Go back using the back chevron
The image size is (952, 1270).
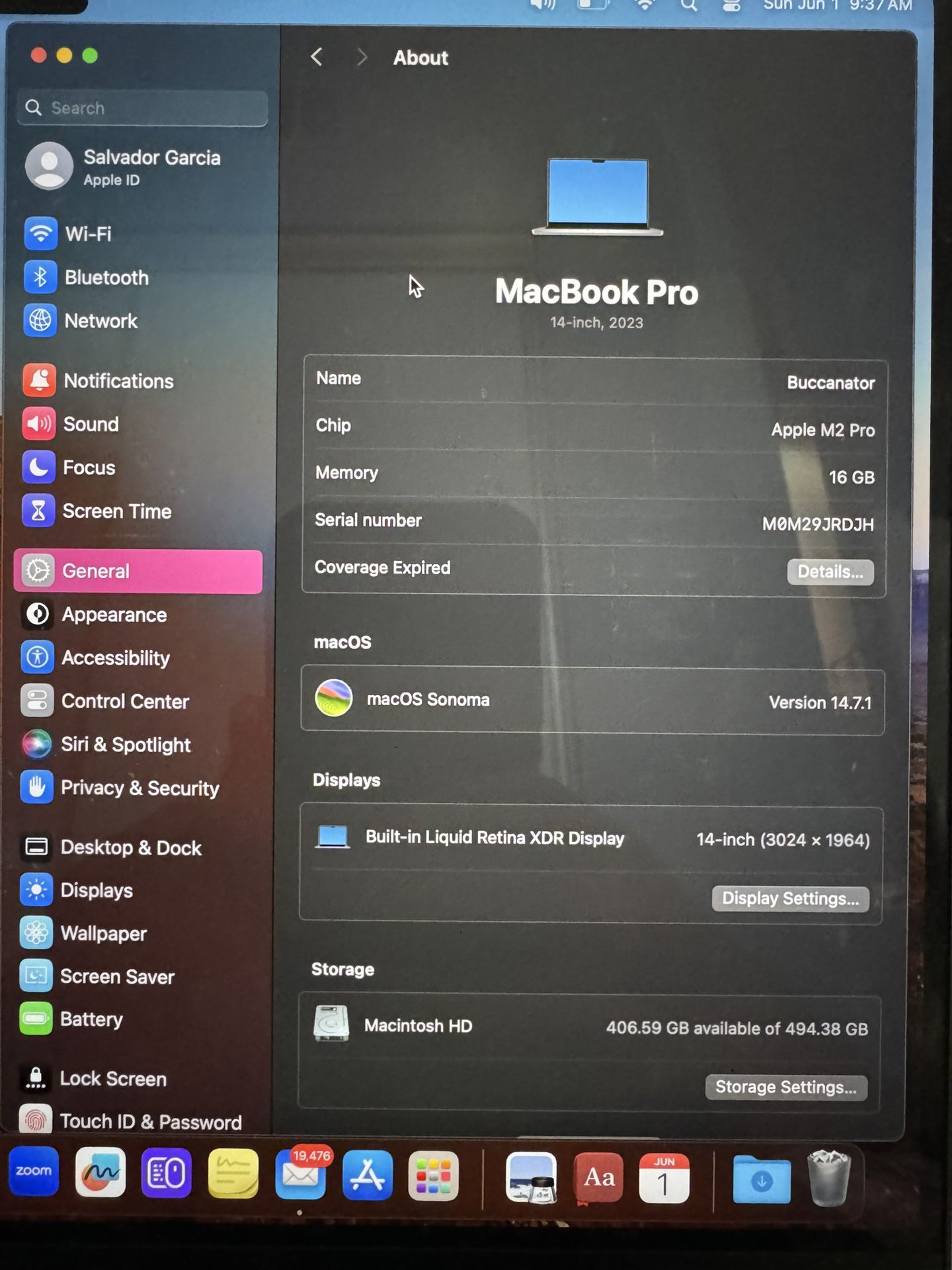click(317, 58)
